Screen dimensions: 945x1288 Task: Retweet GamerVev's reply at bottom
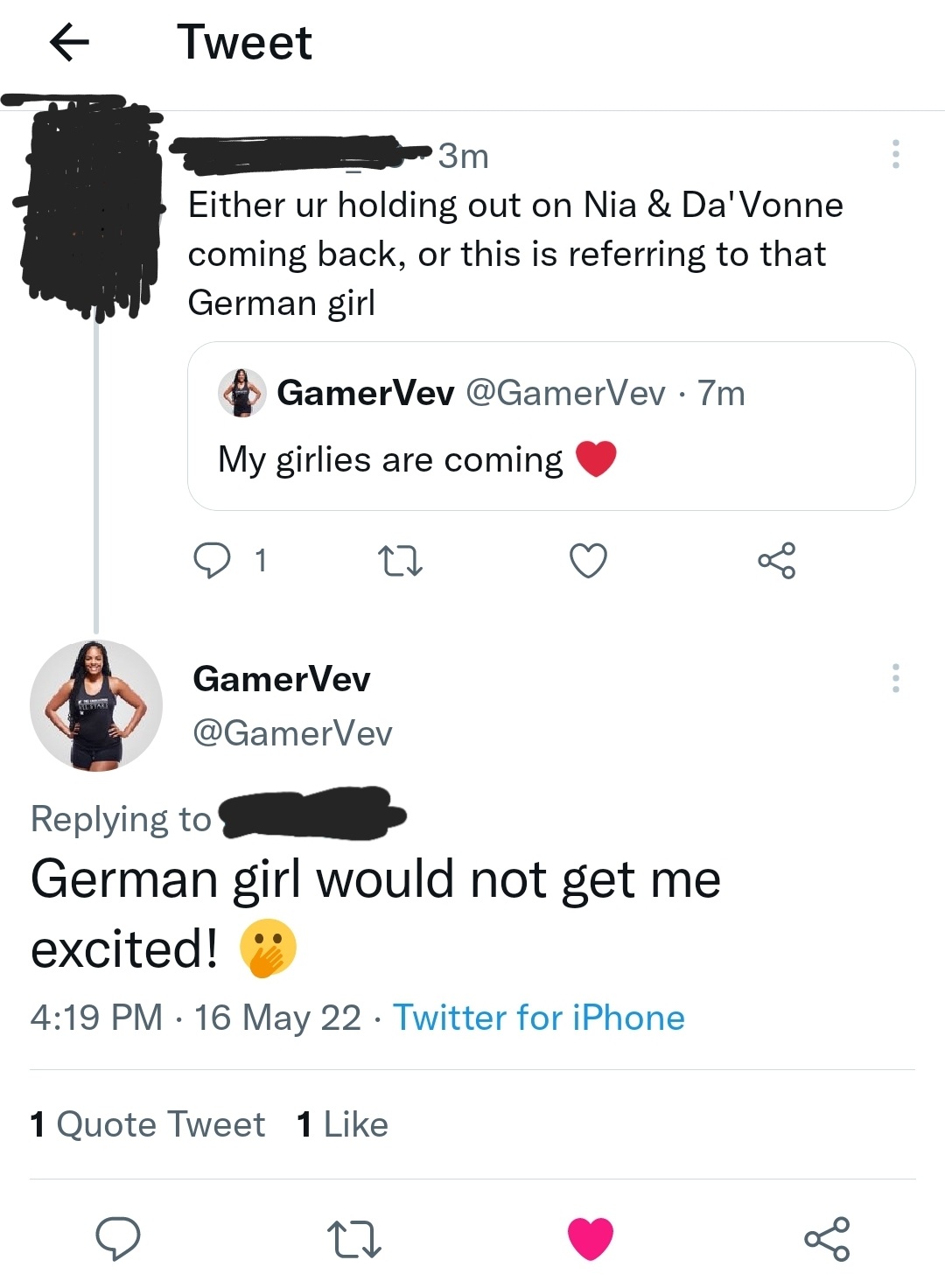pyautogui.click(x=354, y=1239)
